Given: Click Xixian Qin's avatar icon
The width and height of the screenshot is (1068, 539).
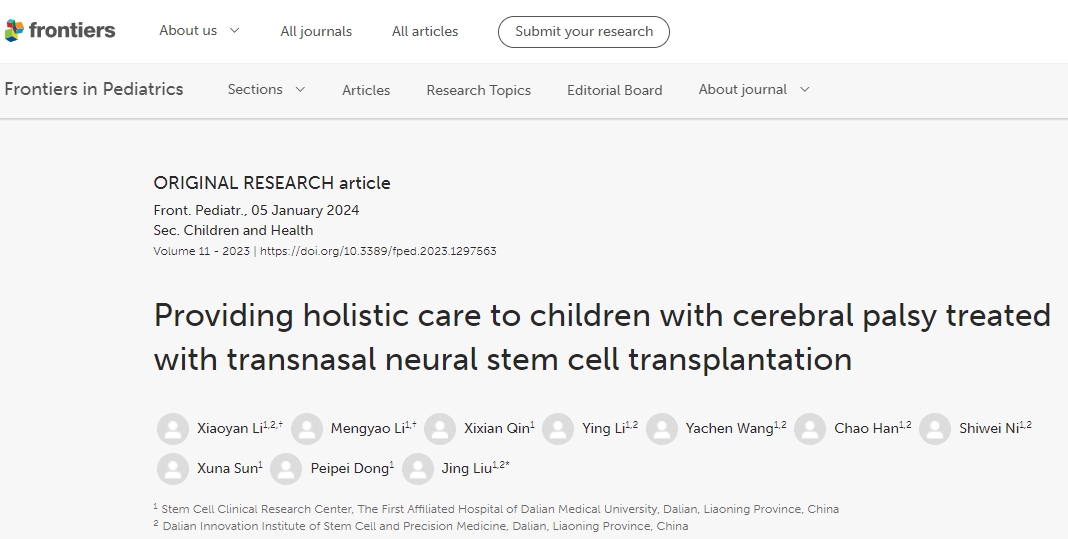Looking at the screenshot, I should tap(440, 429).
